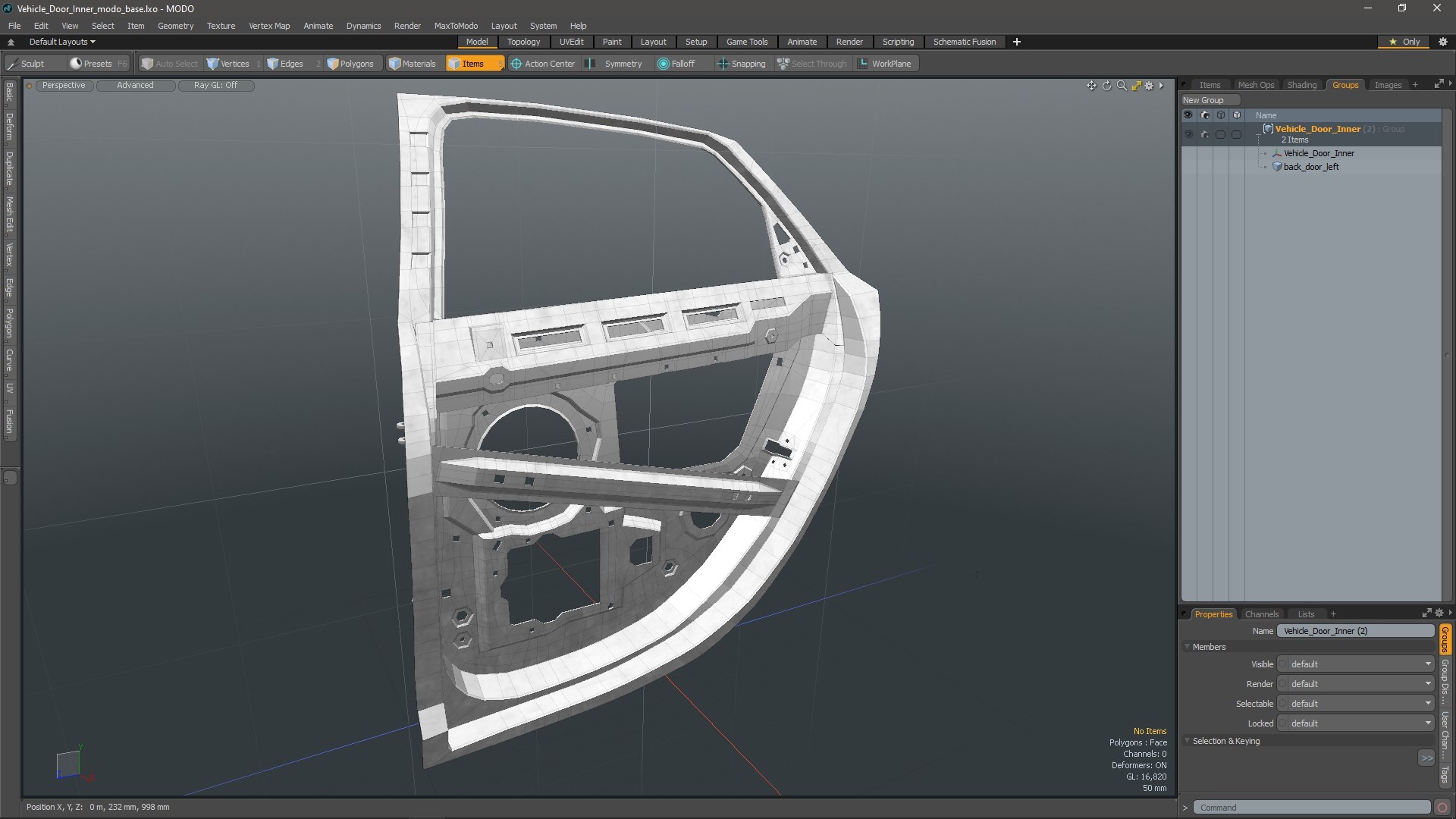The width and height of the screenshot is (1456, 819).
Task: Toggle visibility eye for Vehicle_Door_Inner group
Action: click(x=1188, y=134)
